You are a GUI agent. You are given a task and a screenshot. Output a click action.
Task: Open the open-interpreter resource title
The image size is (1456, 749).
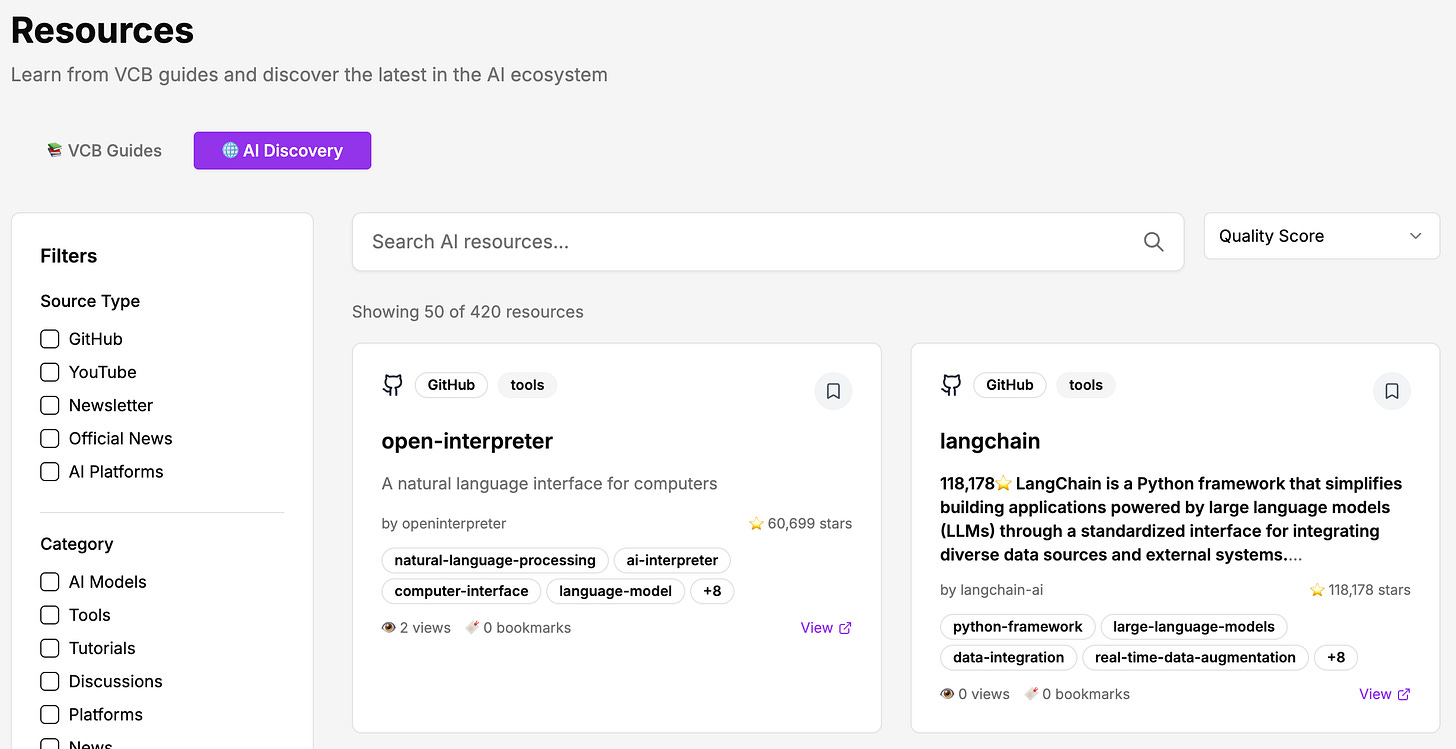(467, 441)
